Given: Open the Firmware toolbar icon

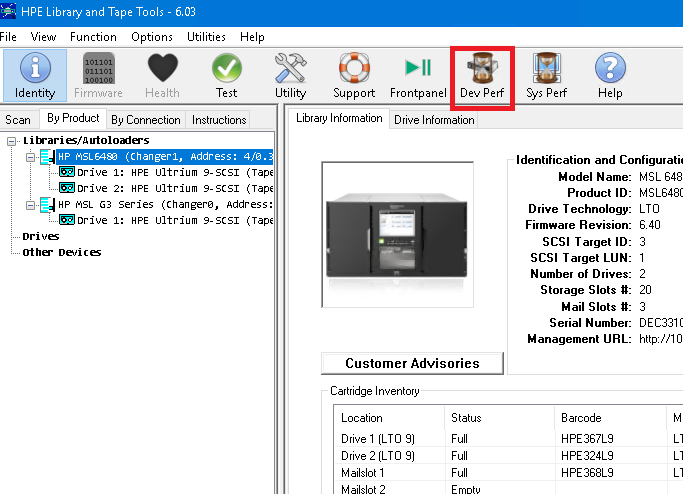Looking at the screenshot, I should pyautogui.click(x=98, y=75).
